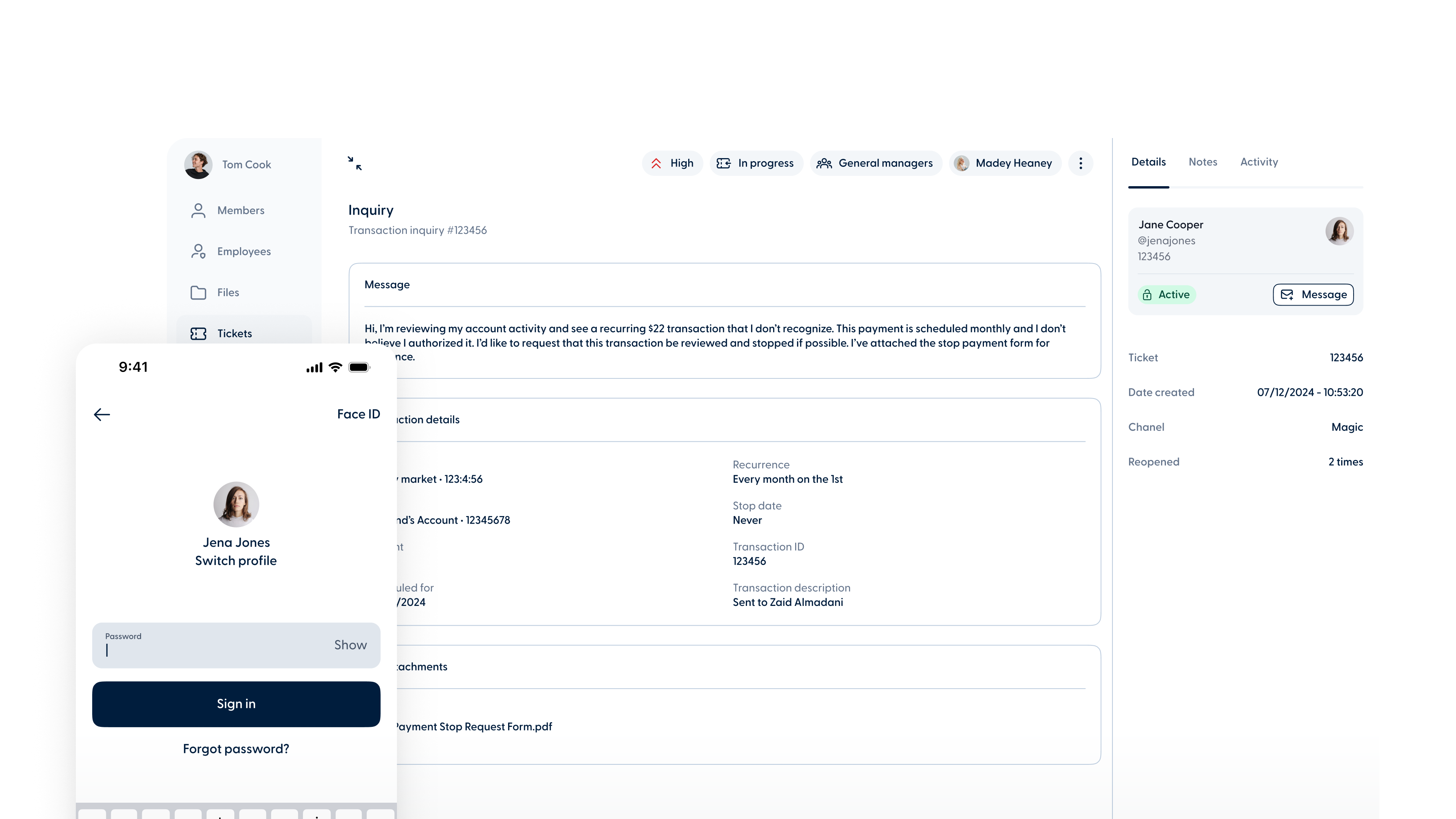The image size is (1456, 819).
Task: Open the Files folder in the sidebar
Action: 228,292
